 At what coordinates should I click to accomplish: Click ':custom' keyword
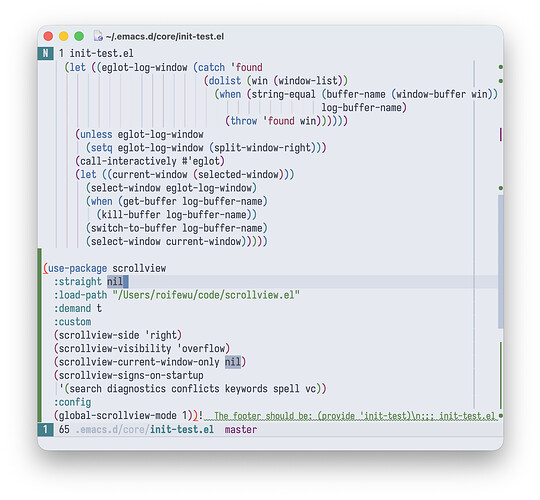[x=72, y=322]
